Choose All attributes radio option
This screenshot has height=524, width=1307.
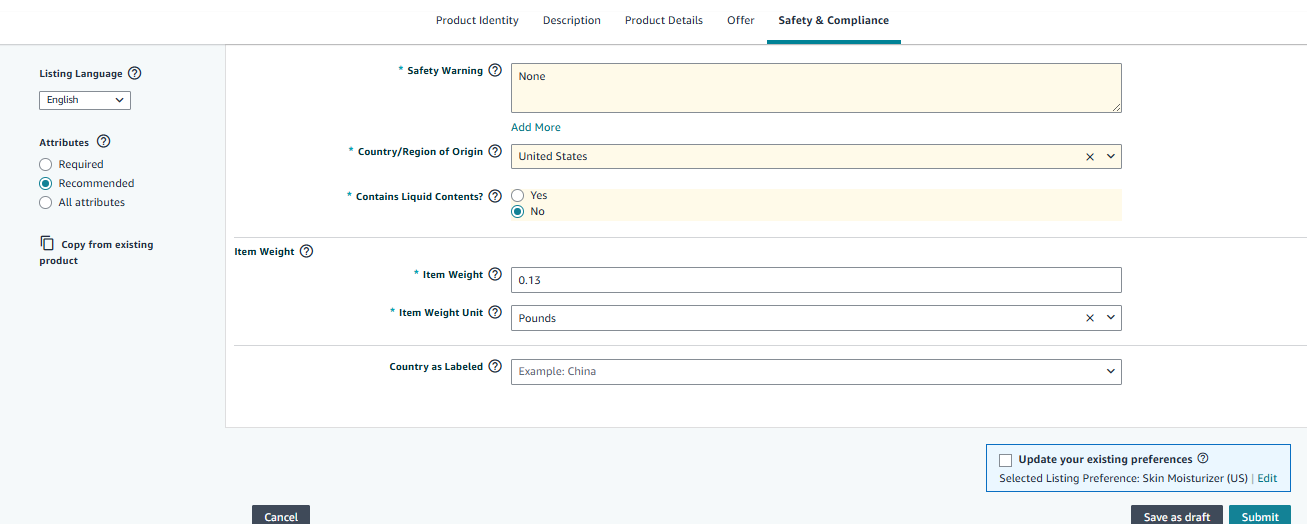[x=45, y=202]
